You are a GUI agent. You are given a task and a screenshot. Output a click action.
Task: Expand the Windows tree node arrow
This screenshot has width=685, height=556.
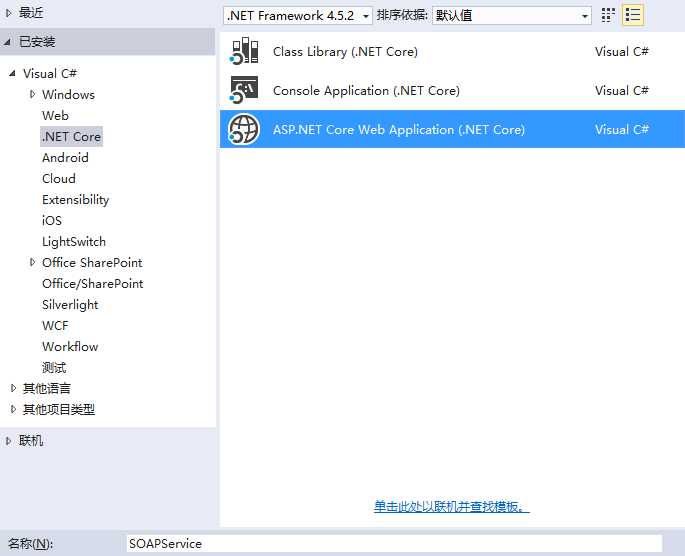(x=32, y=94)
